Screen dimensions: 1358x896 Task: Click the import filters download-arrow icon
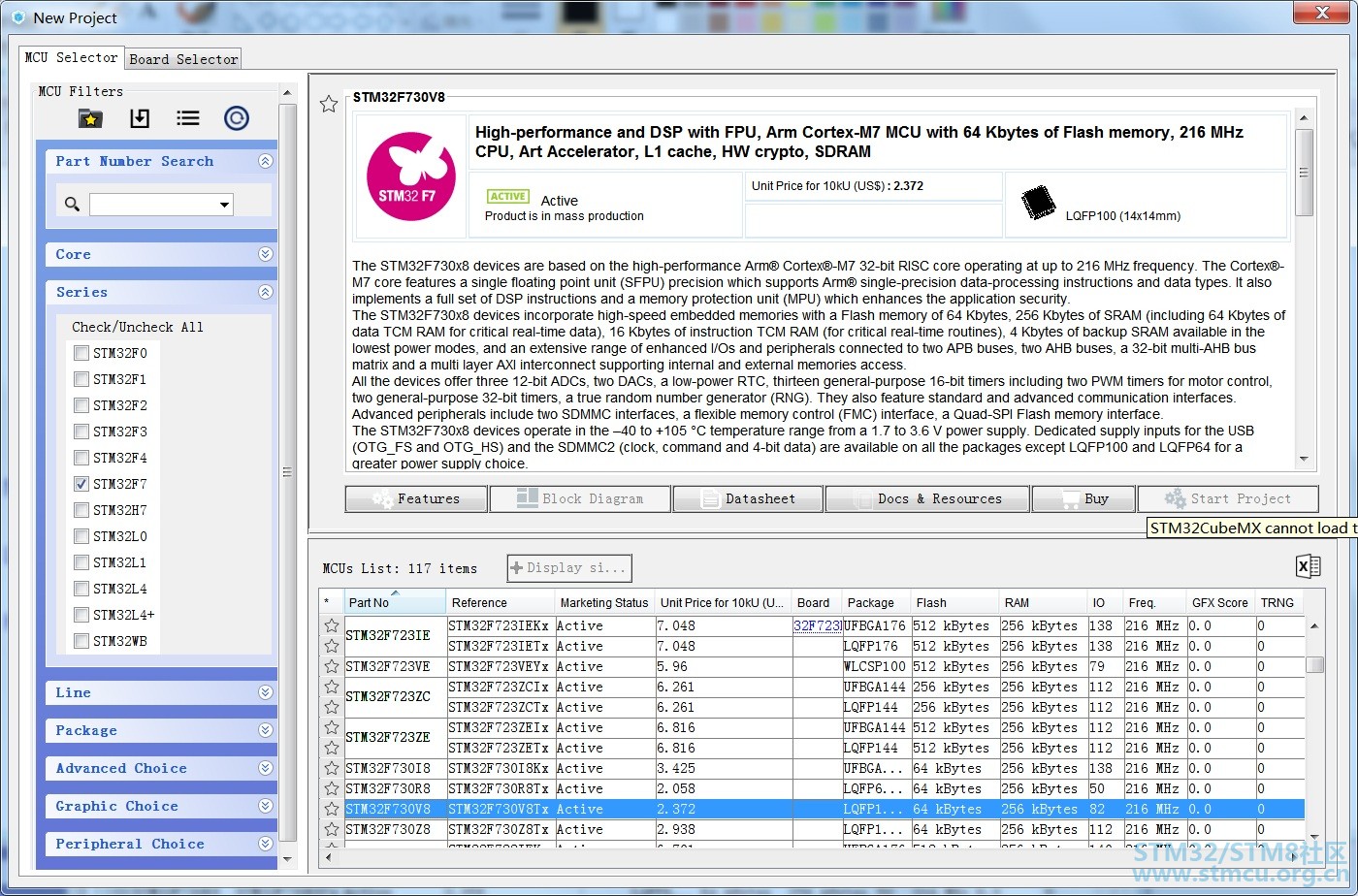[140, 118]
